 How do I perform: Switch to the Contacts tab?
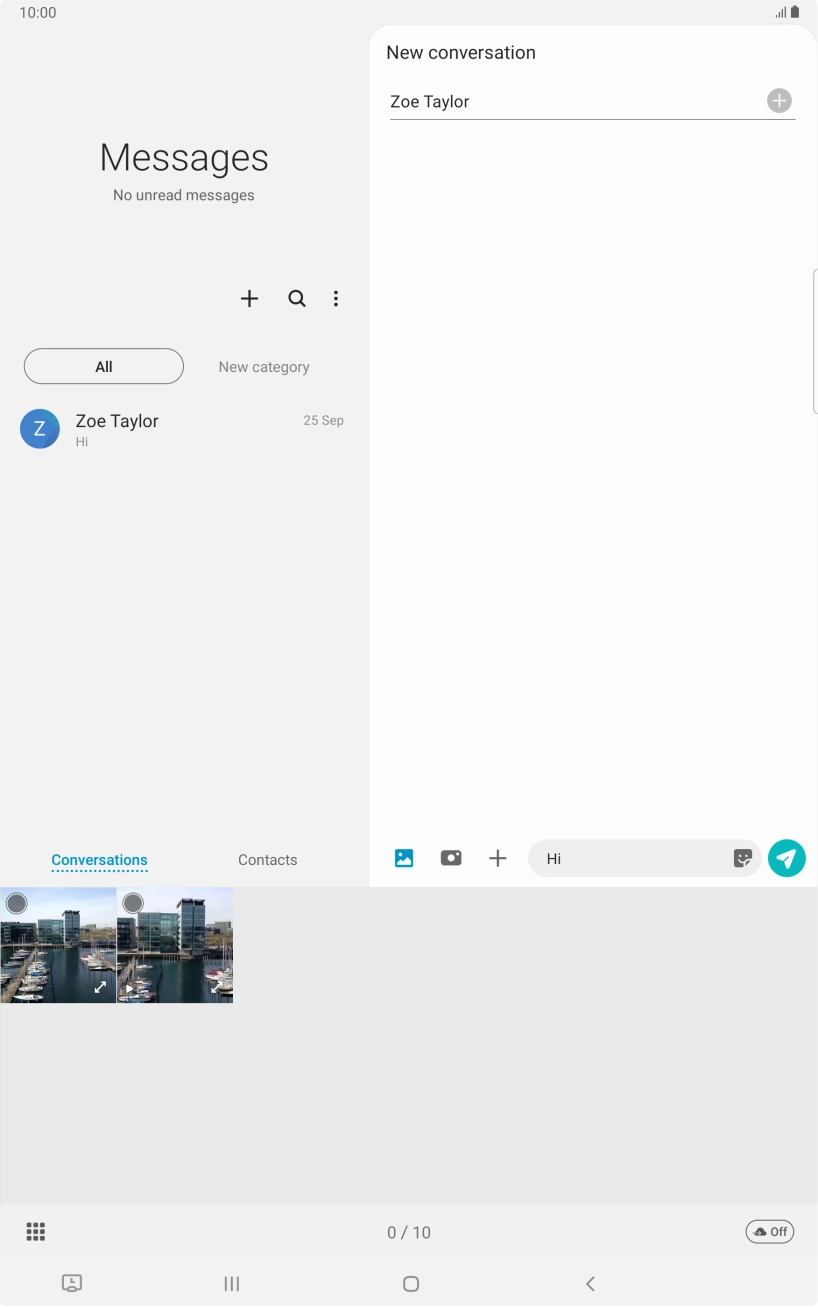(267, 859)
